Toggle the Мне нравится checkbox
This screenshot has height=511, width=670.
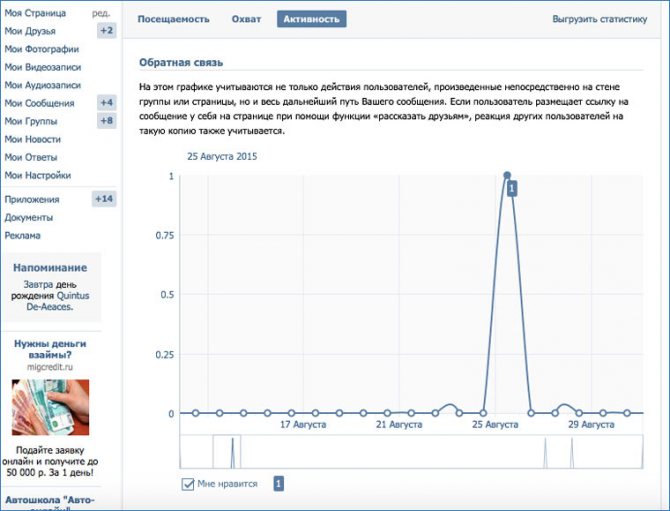pos(188,484)
